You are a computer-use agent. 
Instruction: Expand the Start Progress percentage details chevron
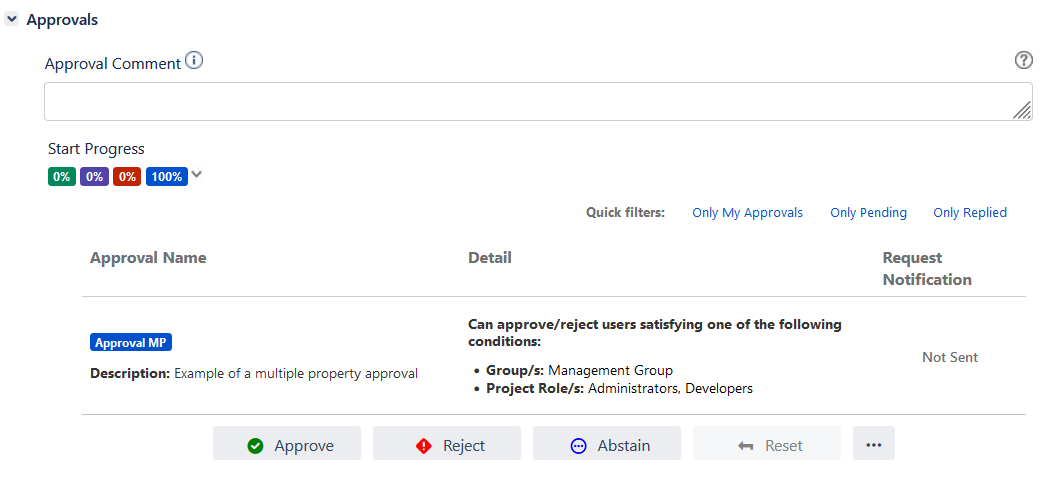[197, 175]
